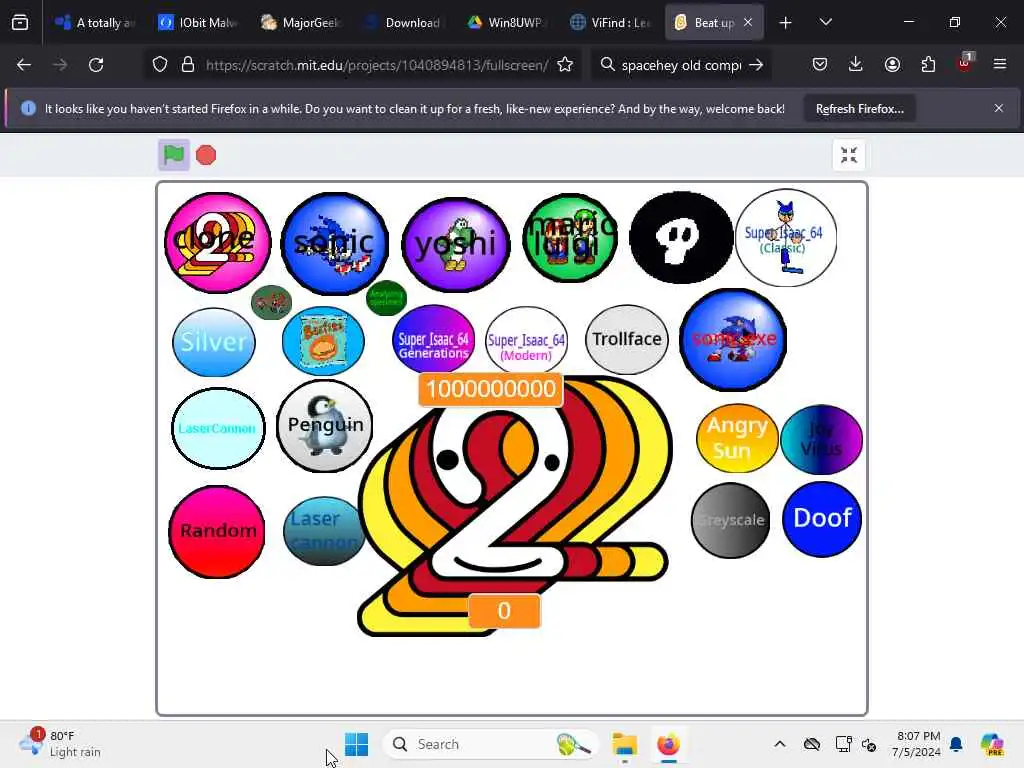
Task: Click the taskbar Search box
Action: coord(490,744)
